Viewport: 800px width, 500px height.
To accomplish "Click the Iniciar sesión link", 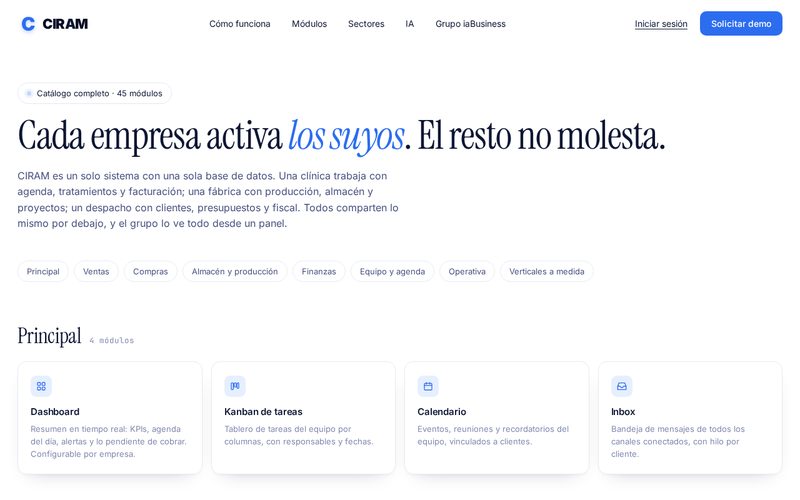I will pos(661,24).
